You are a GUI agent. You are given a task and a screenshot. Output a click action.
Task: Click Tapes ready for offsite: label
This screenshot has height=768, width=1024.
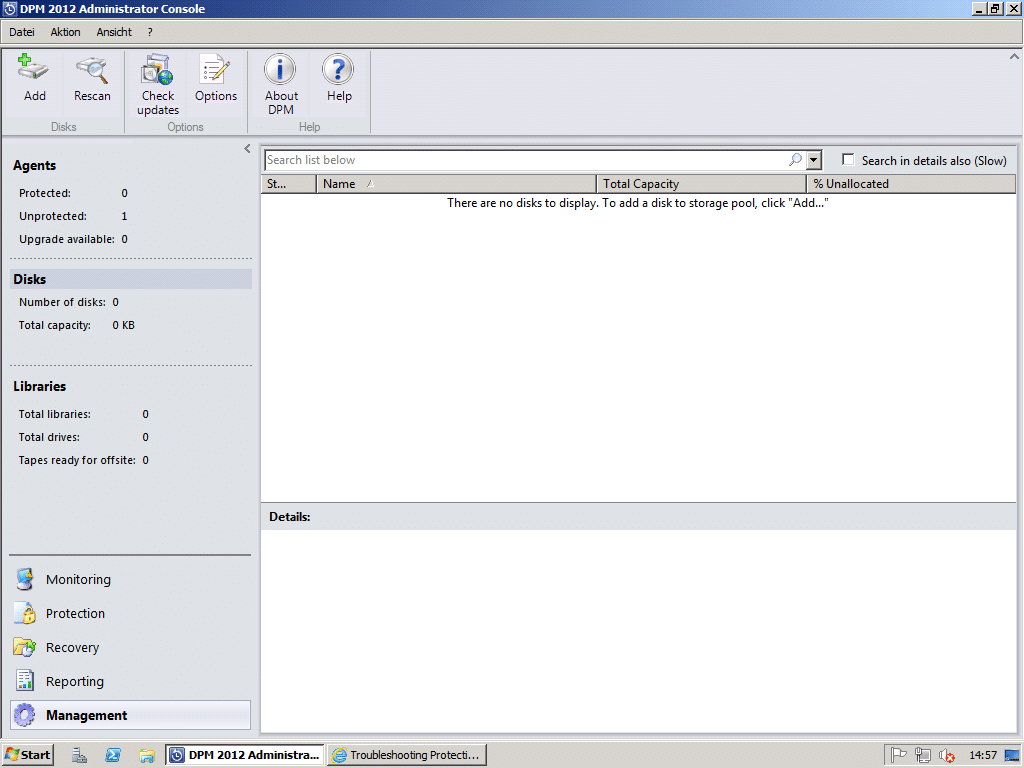[x=77, y=460]
